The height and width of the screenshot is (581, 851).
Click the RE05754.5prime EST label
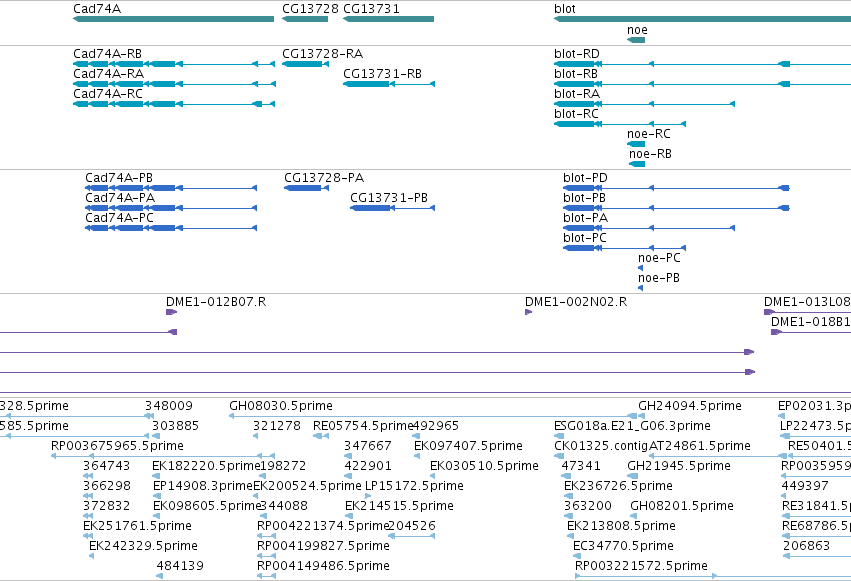[363, 426]
